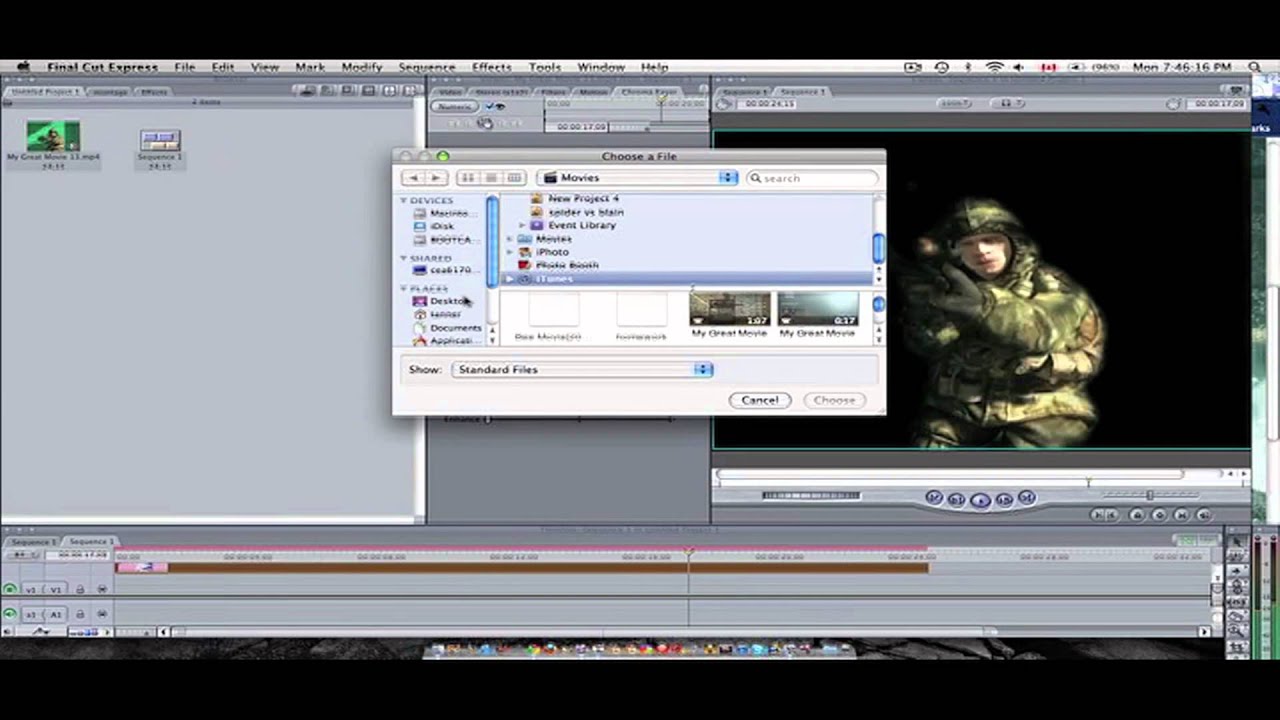
Task: Select Documents in sidebar places
Action: (x=455, y=327)
